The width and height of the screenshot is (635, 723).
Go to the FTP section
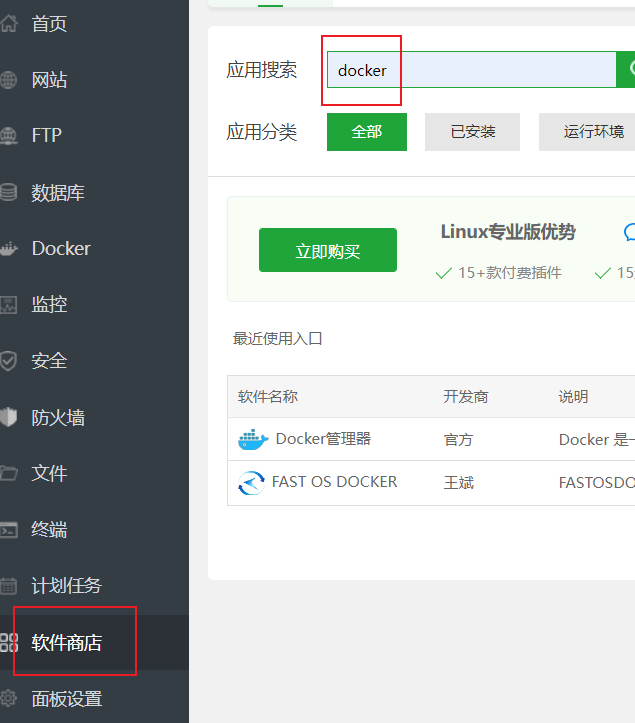point(47,136)
